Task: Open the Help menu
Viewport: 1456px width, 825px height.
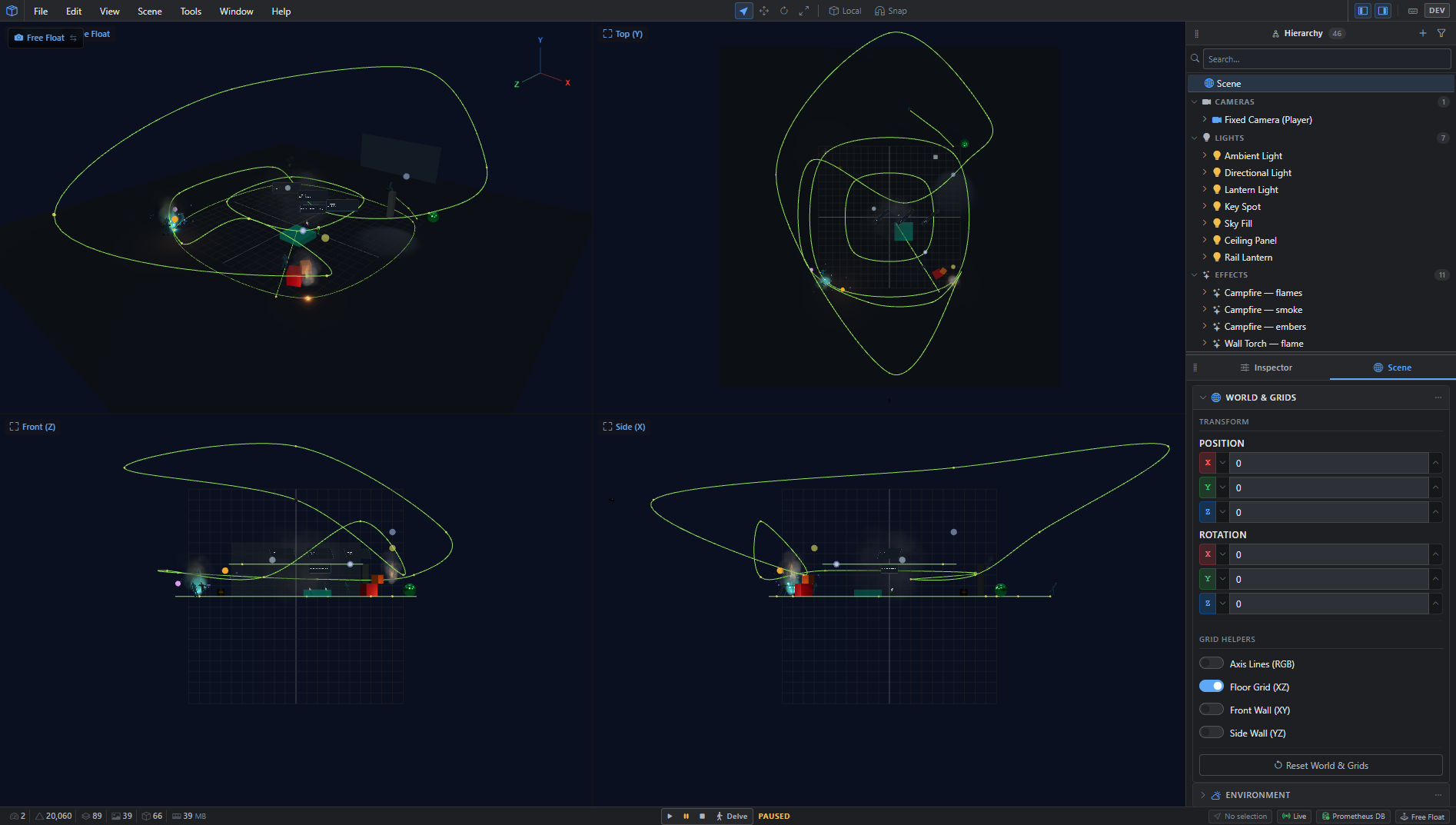Action: [281, 11]
